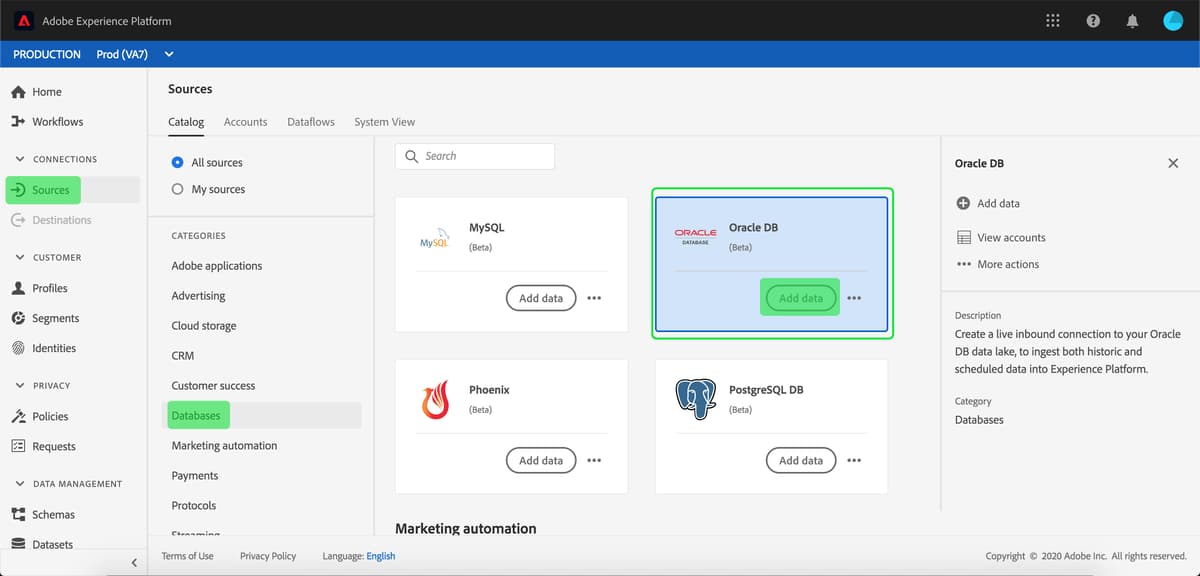Viewport: 1200px width, 576px height.
Task: Expand the Prod (VA7) sandbox dropdown
Action: point(168,54)
